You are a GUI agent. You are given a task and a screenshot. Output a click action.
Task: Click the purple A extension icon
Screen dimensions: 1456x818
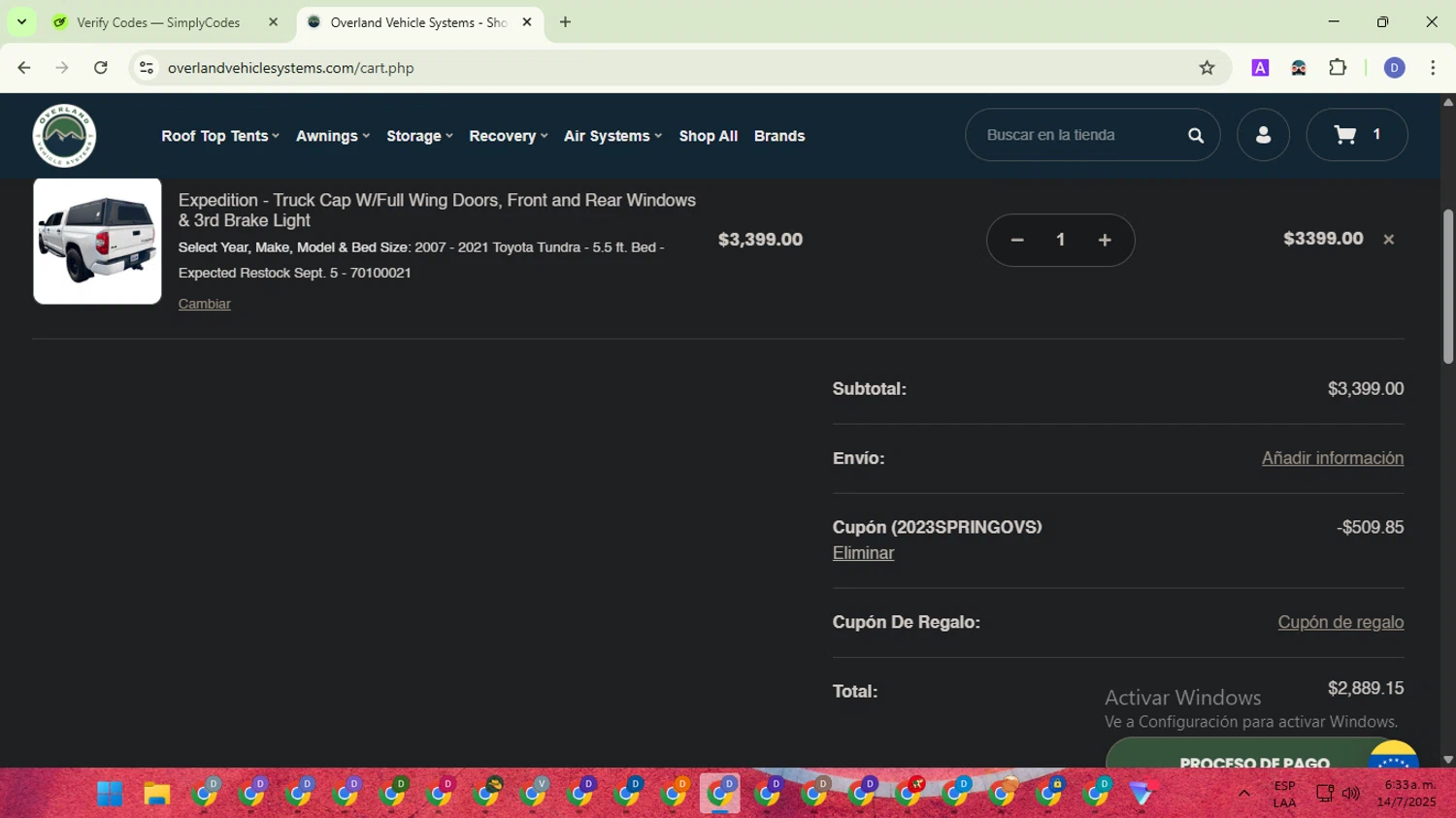coord(1260,68)
